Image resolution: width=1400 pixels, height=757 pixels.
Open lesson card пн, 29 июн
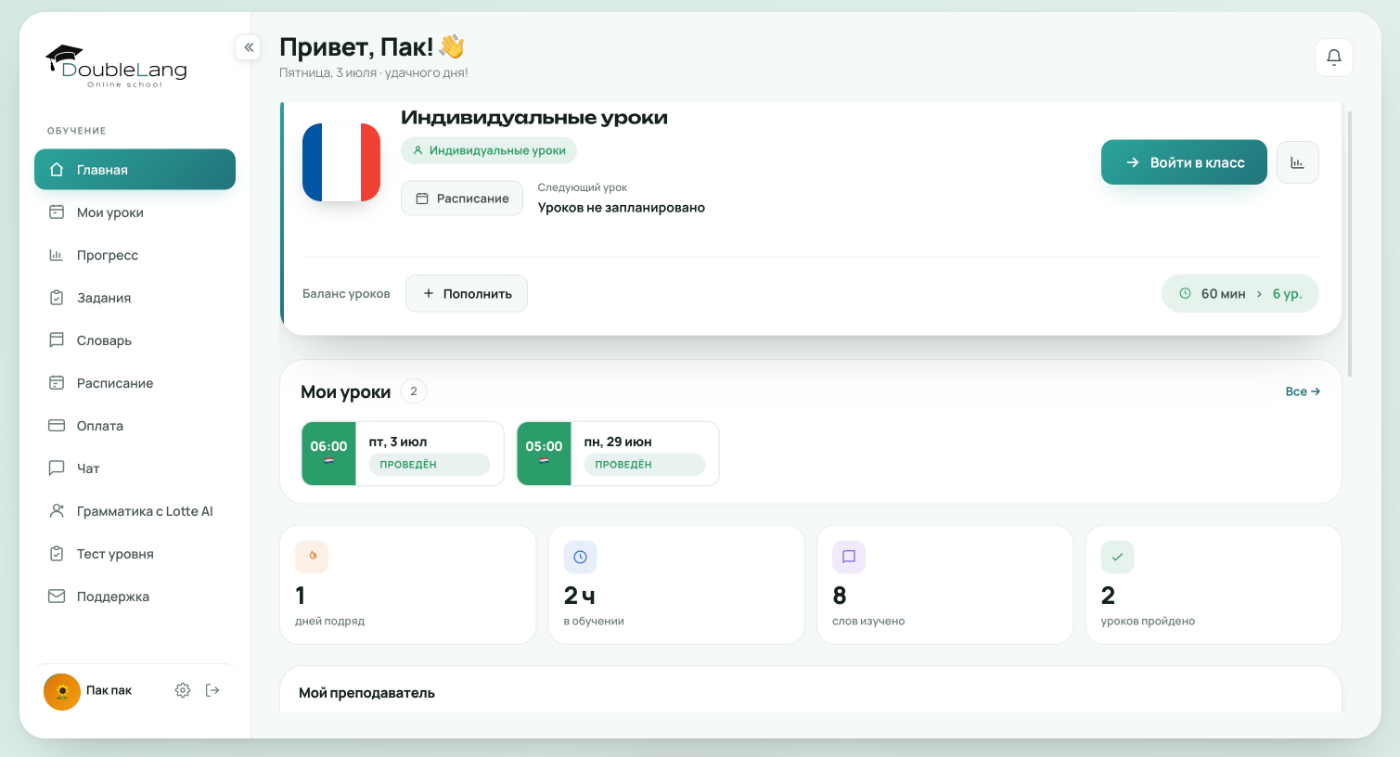[618, 454]
